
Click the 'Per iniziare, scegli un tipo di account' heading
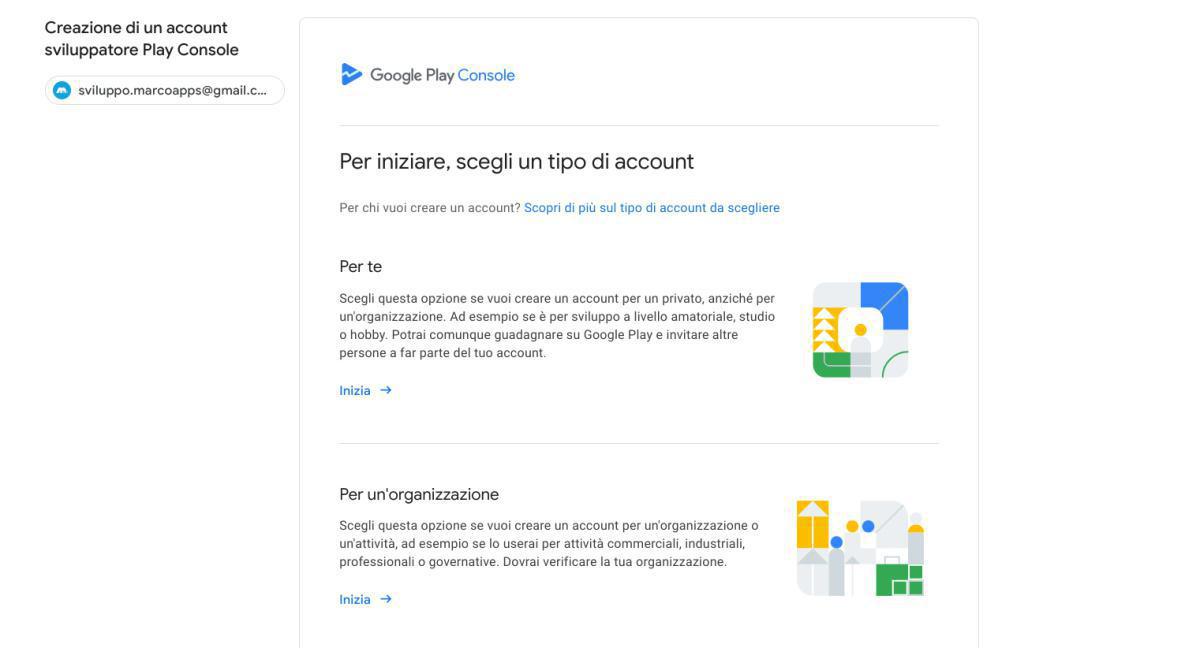coord(516,162)
